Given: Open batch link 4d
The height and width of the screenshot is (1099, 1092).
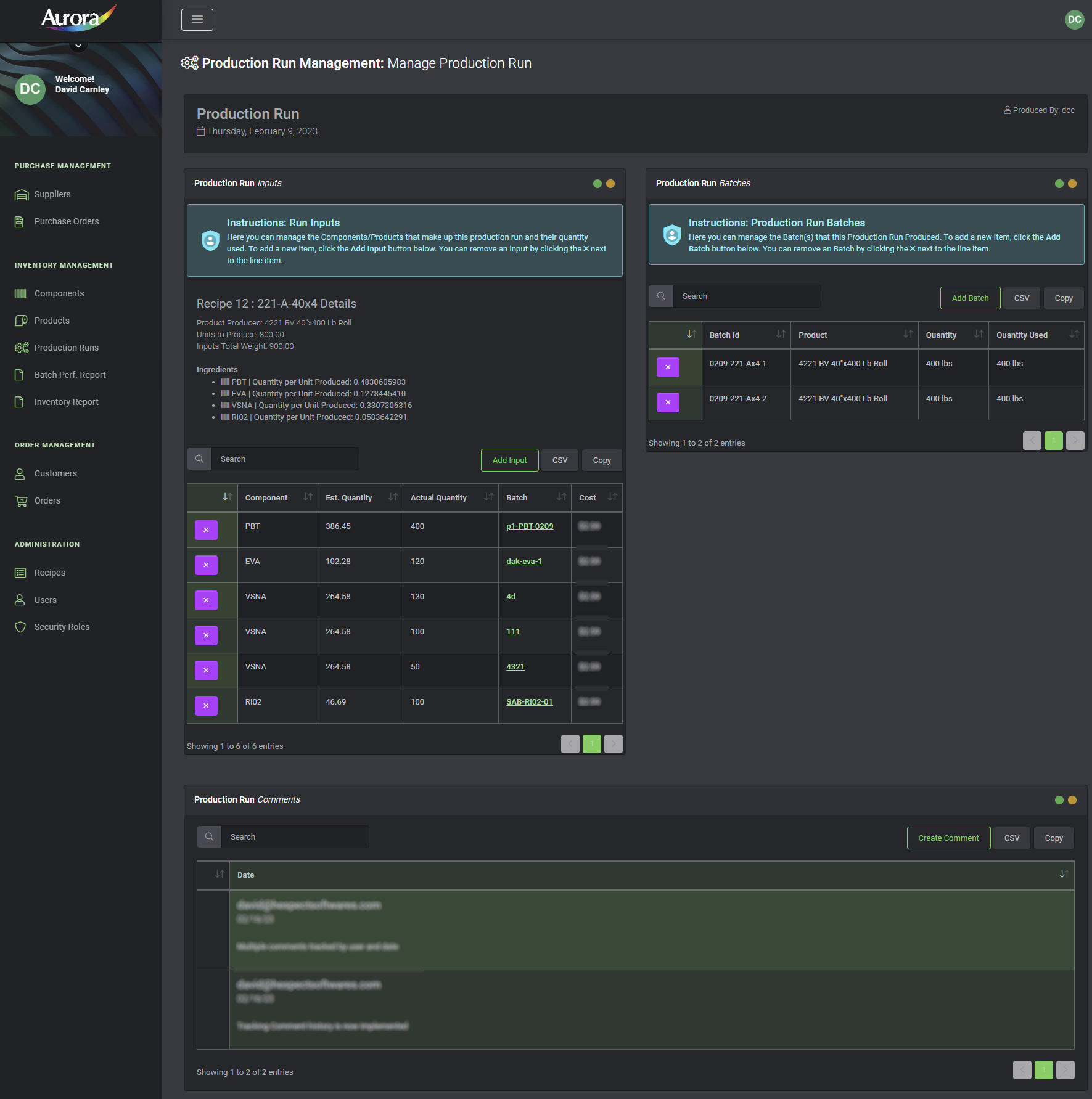Looking at the screenshot, I should [x=511, y=597].
